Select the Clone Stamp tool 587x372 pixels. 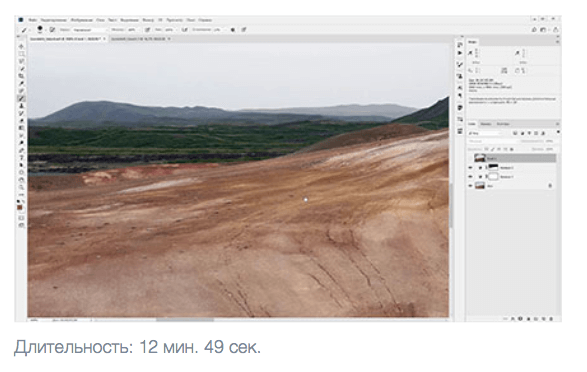21,106
